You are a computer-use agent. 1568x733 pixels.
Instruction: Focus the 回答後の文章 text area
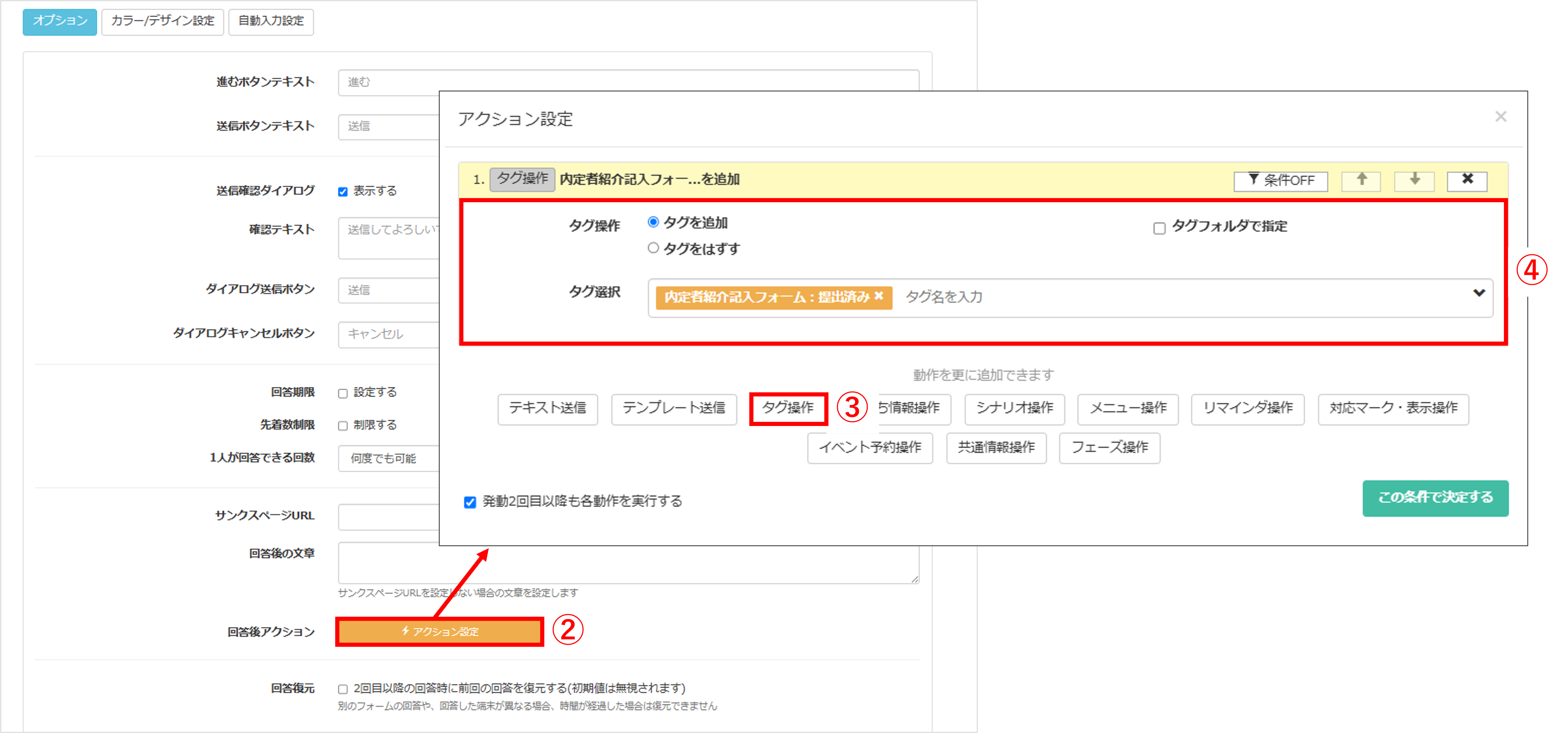tap(629, 564)
